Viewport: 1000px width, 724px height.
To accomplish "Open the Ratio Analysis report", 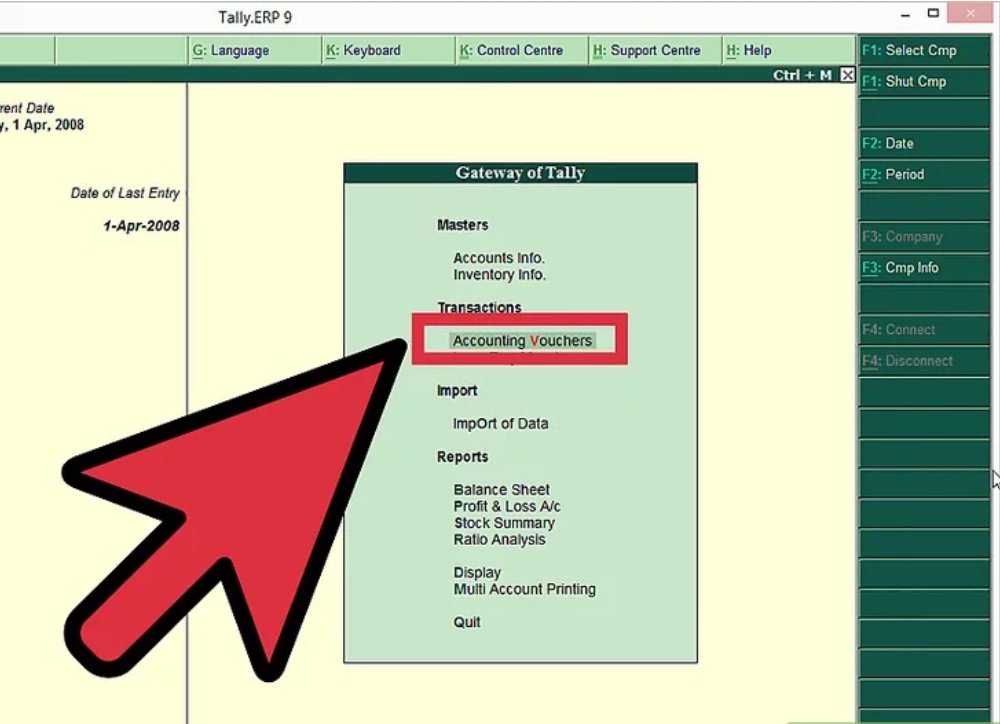I will [499, 540].
